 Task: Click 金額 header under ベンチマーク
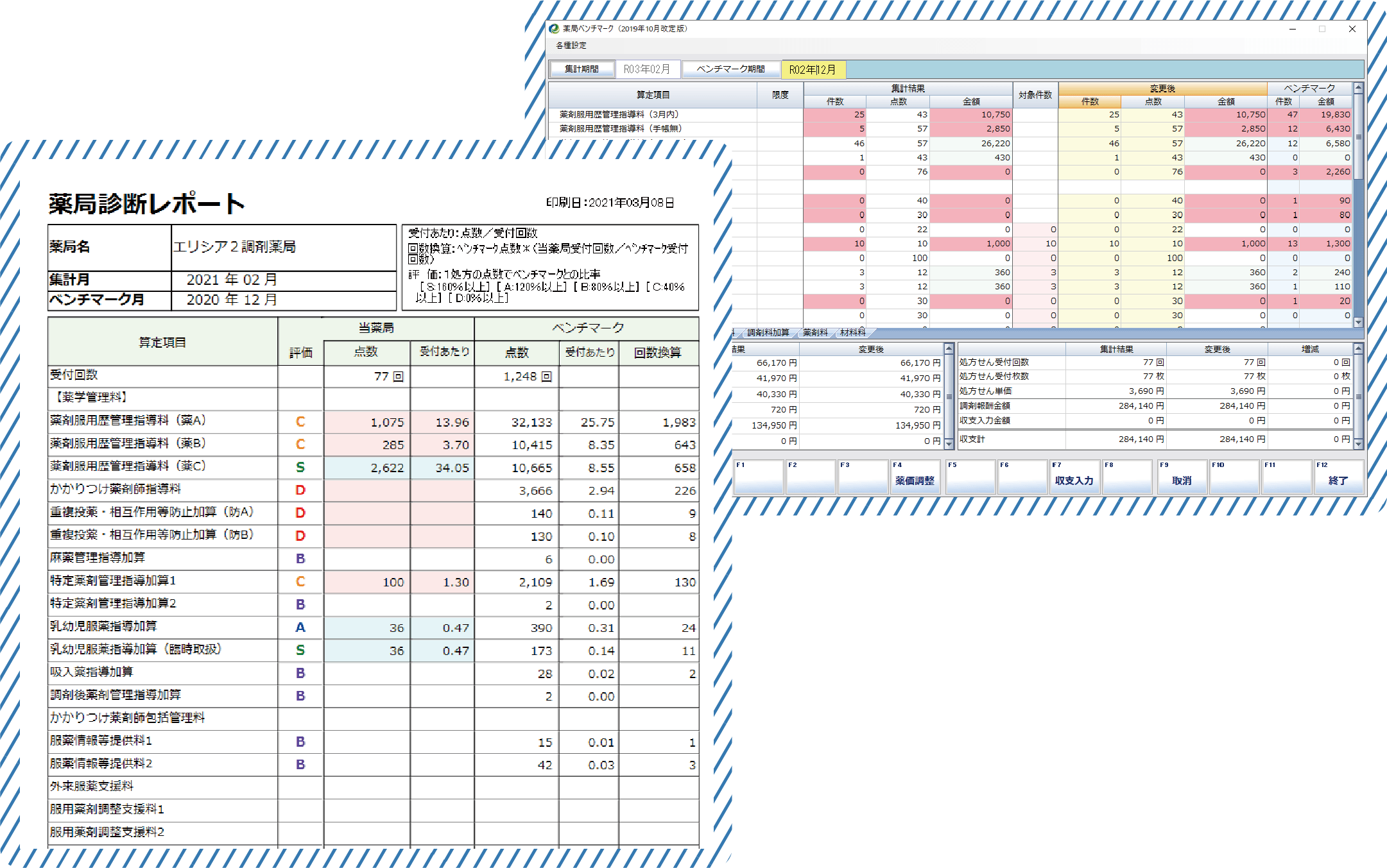pos(1326,101)
